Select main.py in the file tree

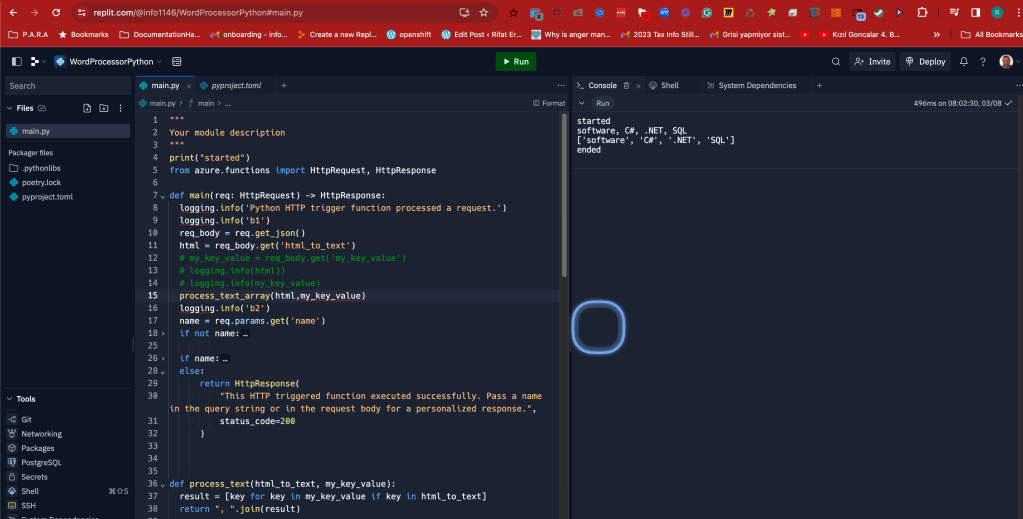(x=68, y=131)
